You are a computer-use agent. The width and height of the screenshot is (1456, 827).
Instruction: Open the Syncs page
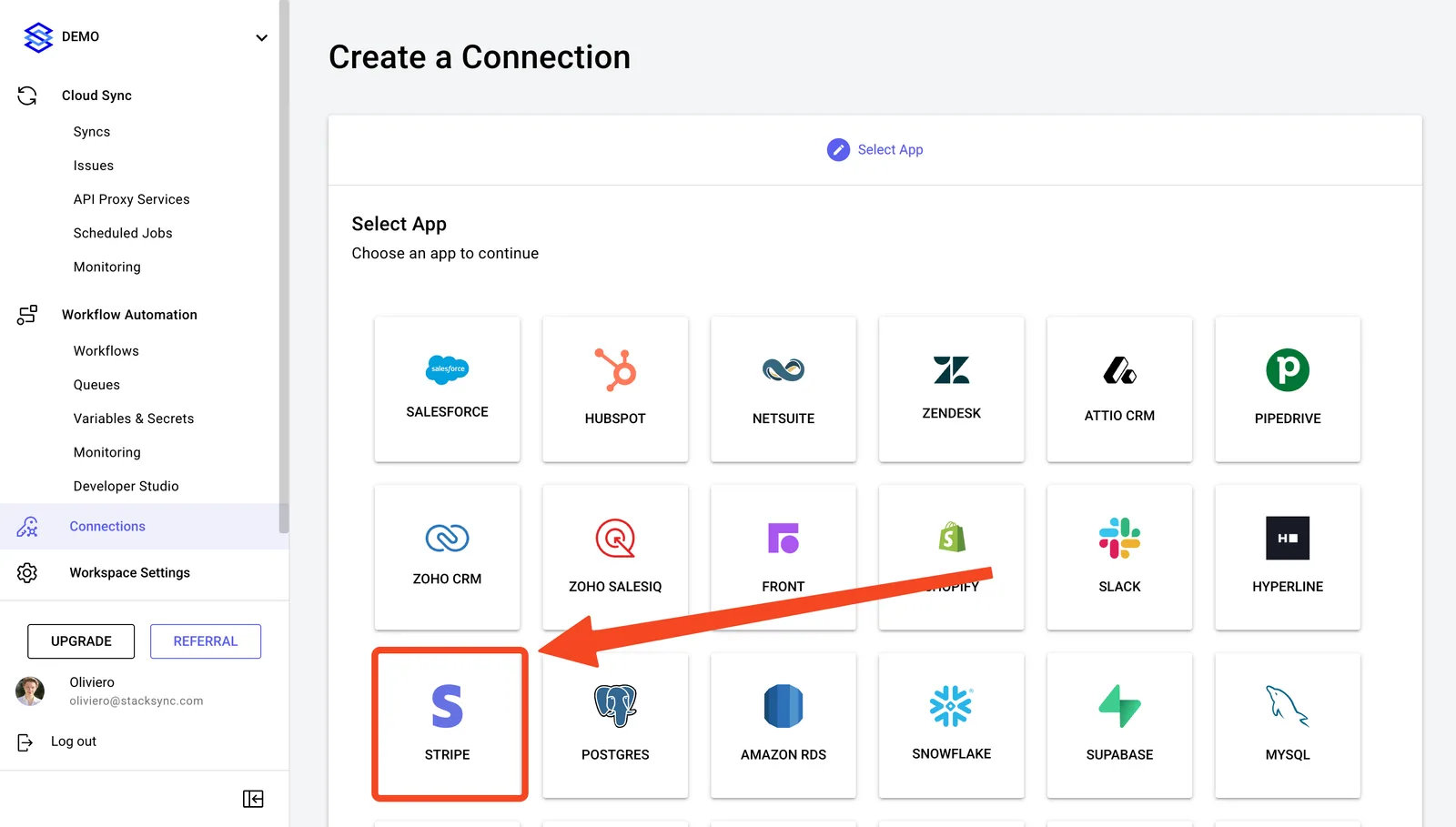click(x=92, y=132)
